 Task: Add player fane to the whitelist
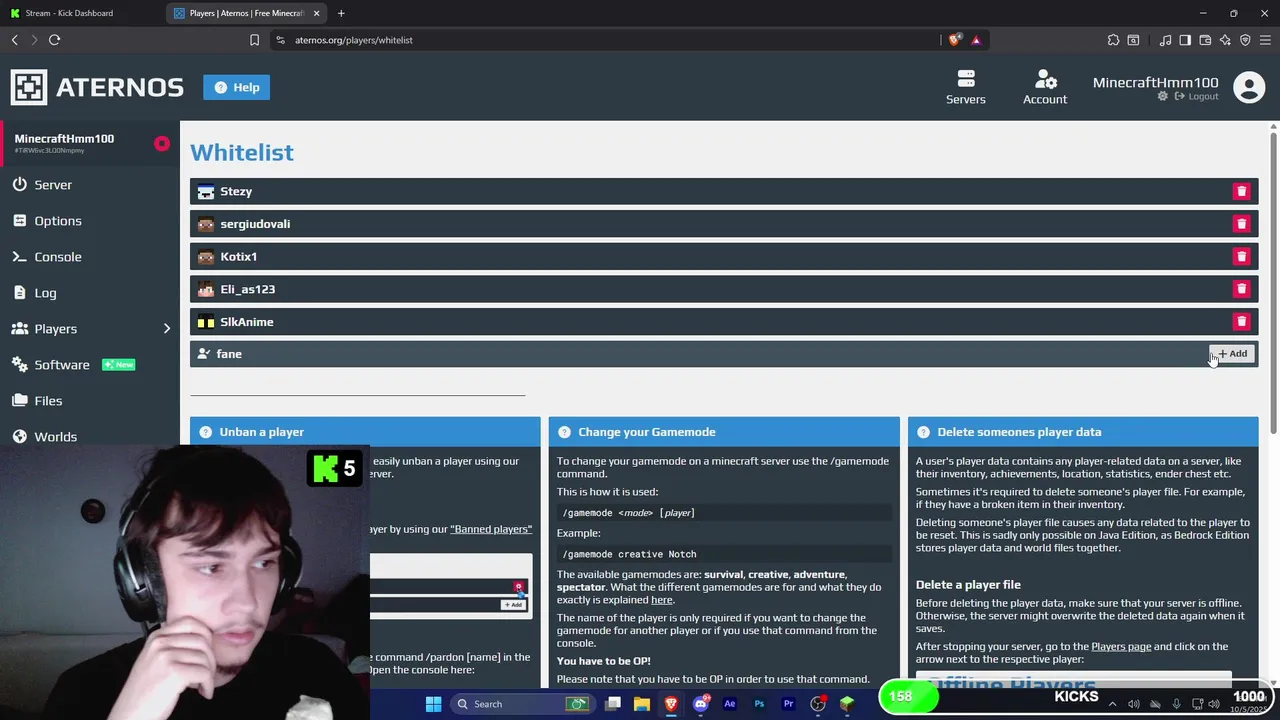[x=1232, y=354]
